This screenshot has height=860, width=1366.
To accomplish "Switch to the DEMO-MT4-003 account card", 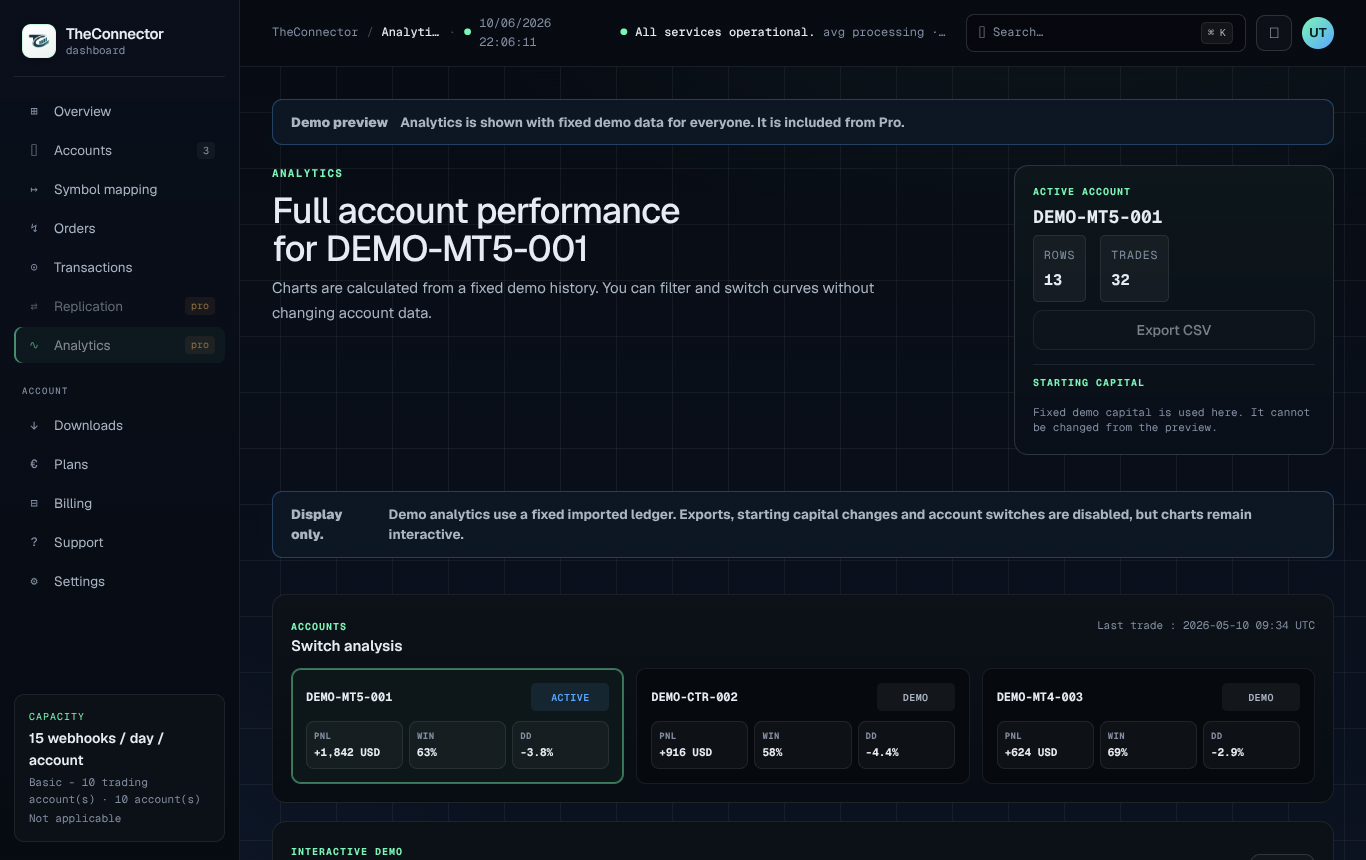I will [x=1148, y=726].
